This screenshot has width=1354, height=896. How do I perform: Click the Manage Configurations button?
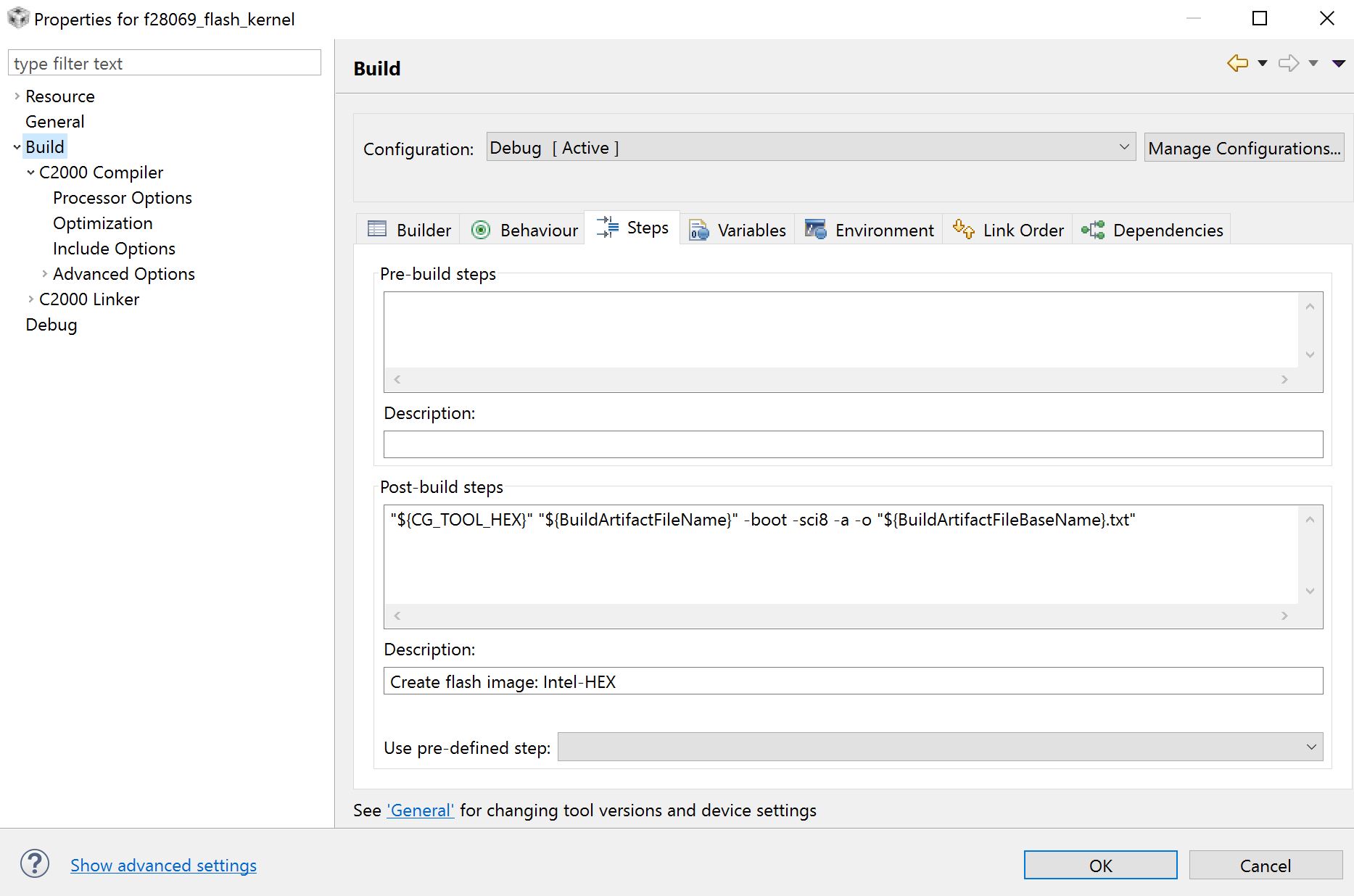tap(1244, 148)
